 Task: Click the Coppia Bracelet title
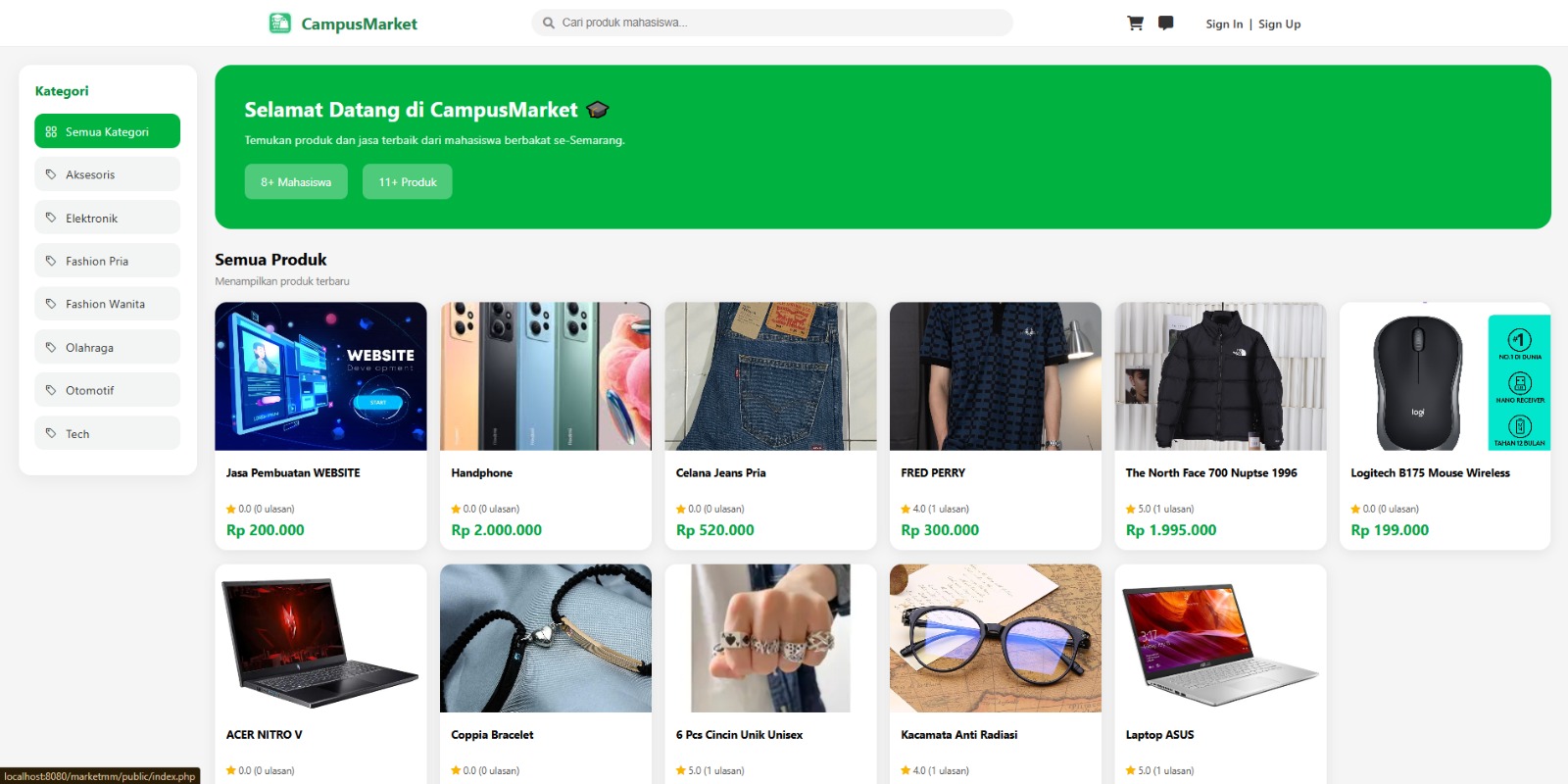(x=492, y=734)
